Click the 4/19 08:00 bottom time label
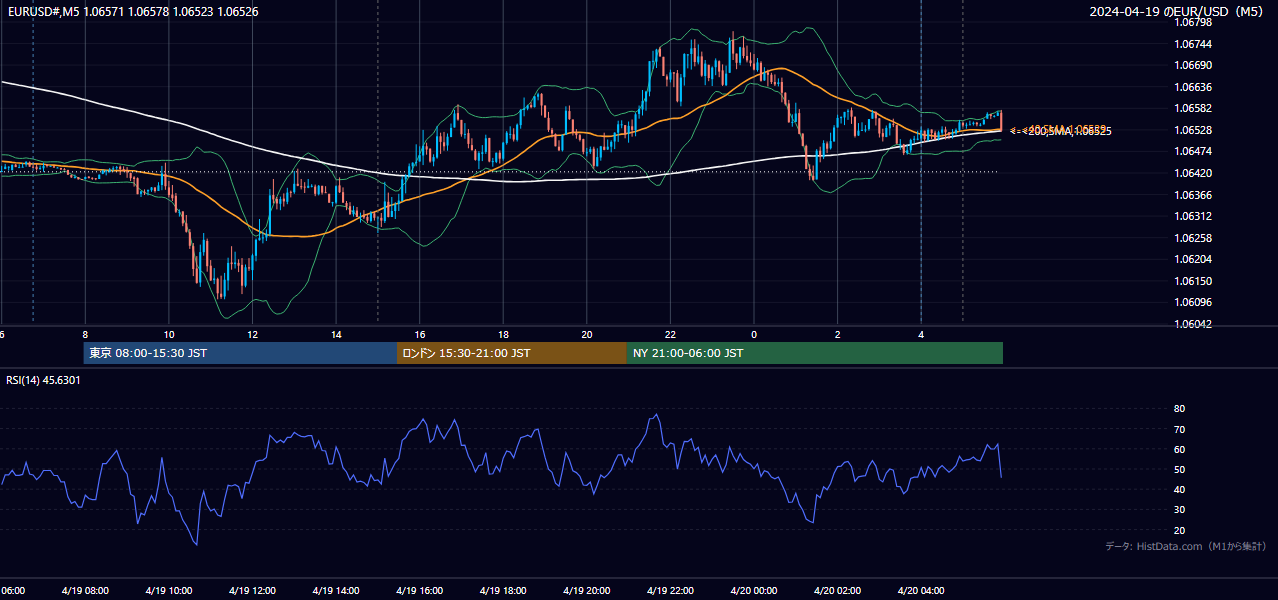This screenshot has width=1278, height=600. 85,591
